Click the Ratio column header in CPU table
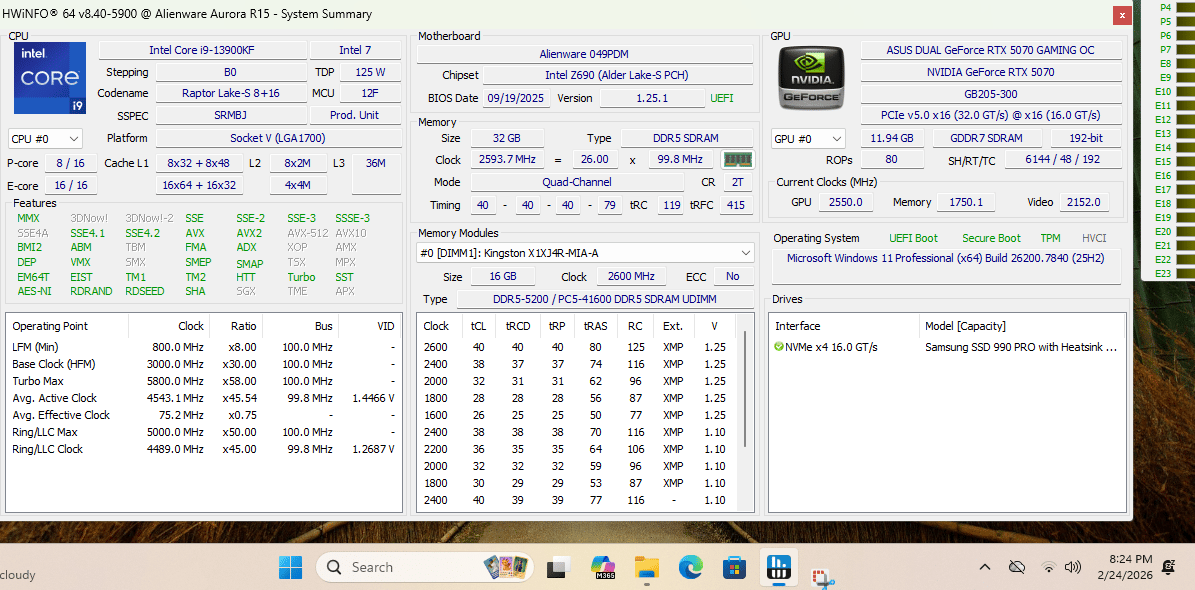 [x=236, y=325]
